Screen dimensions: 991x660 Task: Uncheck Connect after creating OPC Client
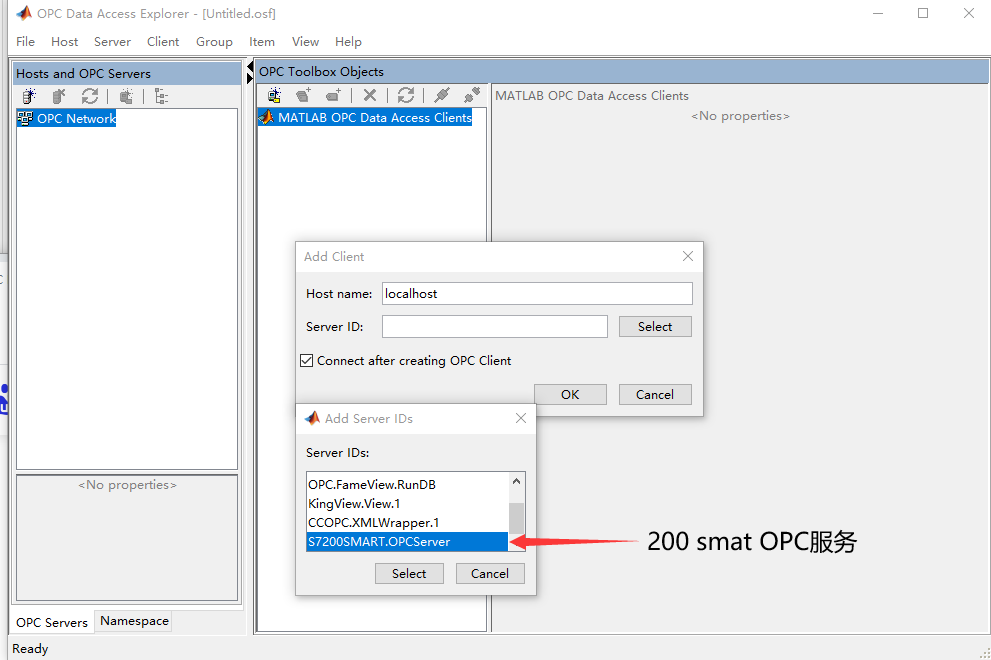tap(306, 361)
